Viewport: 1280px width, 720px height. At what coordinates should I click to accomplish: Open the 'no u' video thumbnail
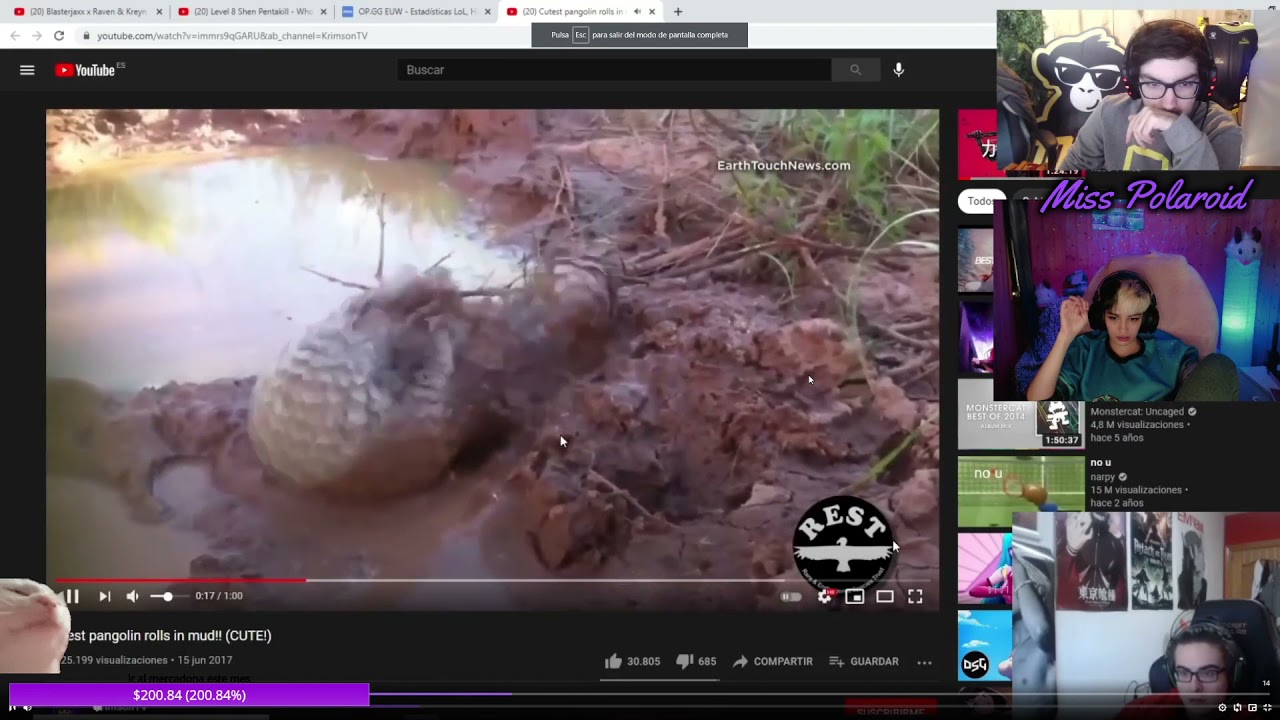click(x=1020, y=491)
